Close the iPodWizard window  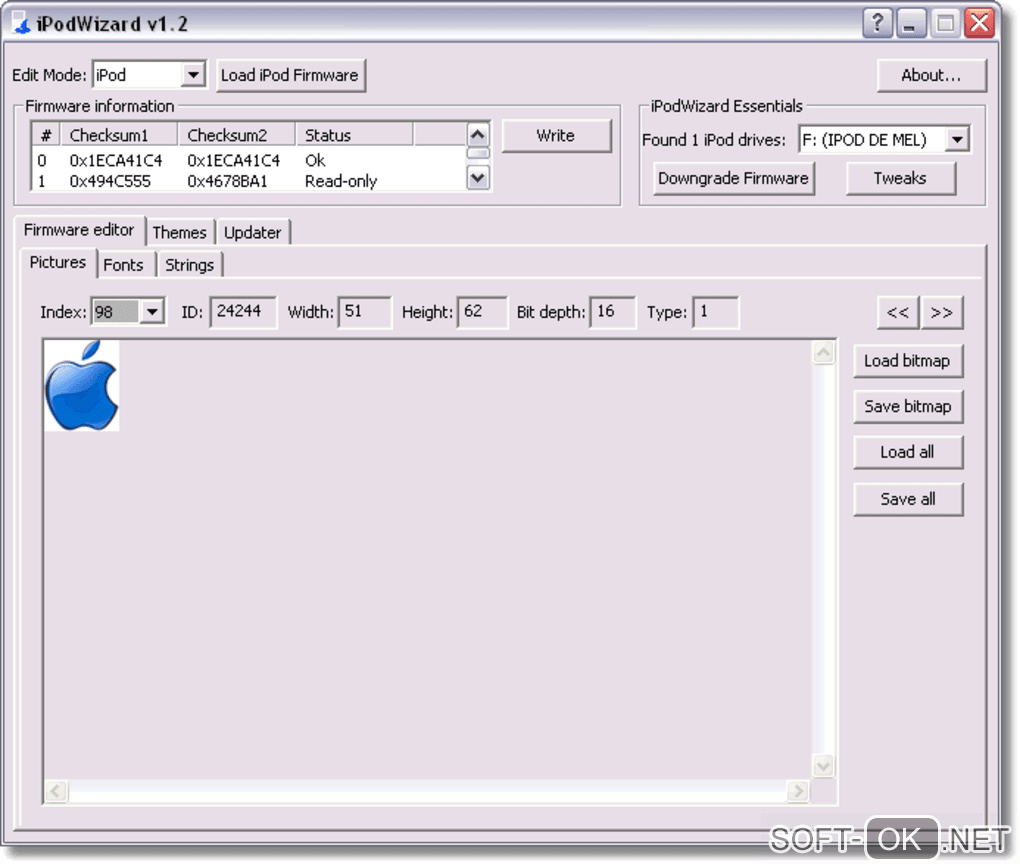(980, 24)
